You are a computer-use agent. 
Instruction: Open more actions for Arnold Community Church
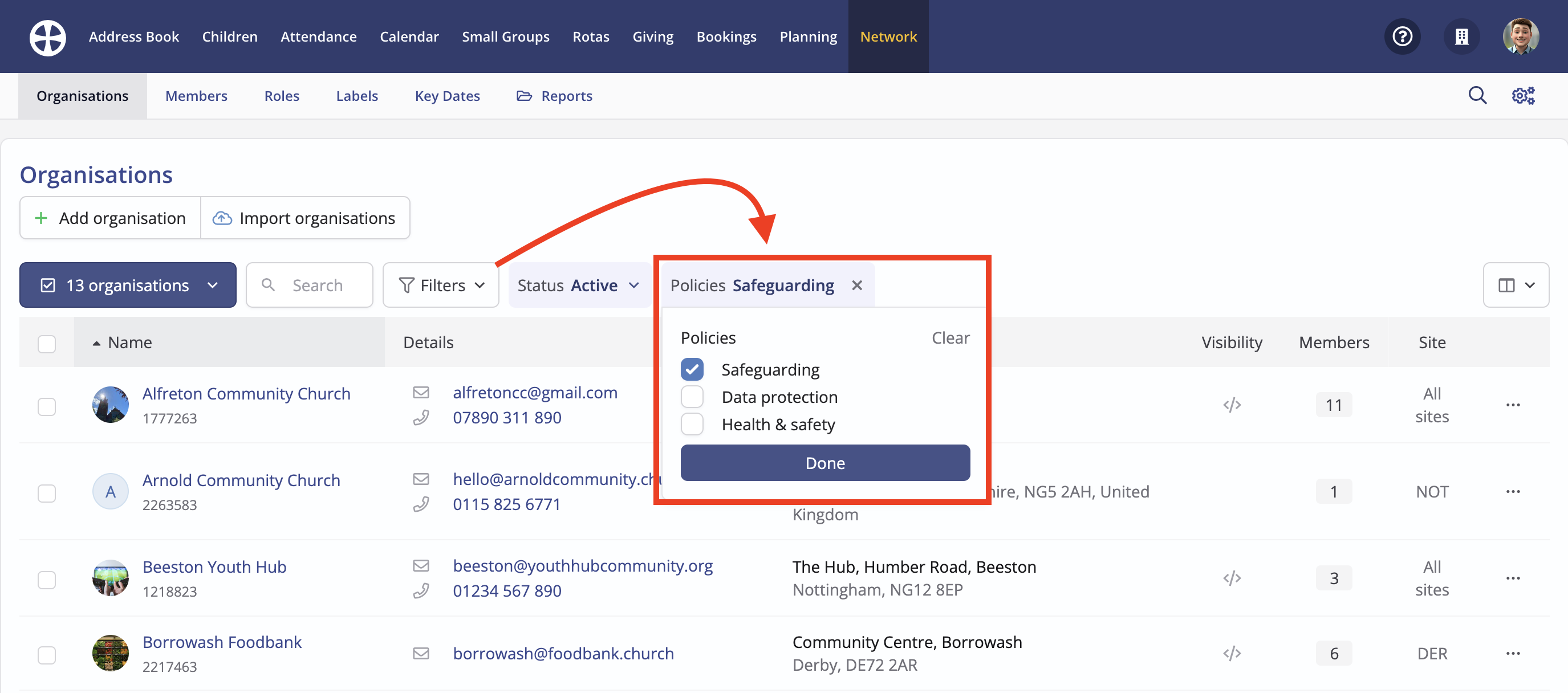pos(1513,492)
